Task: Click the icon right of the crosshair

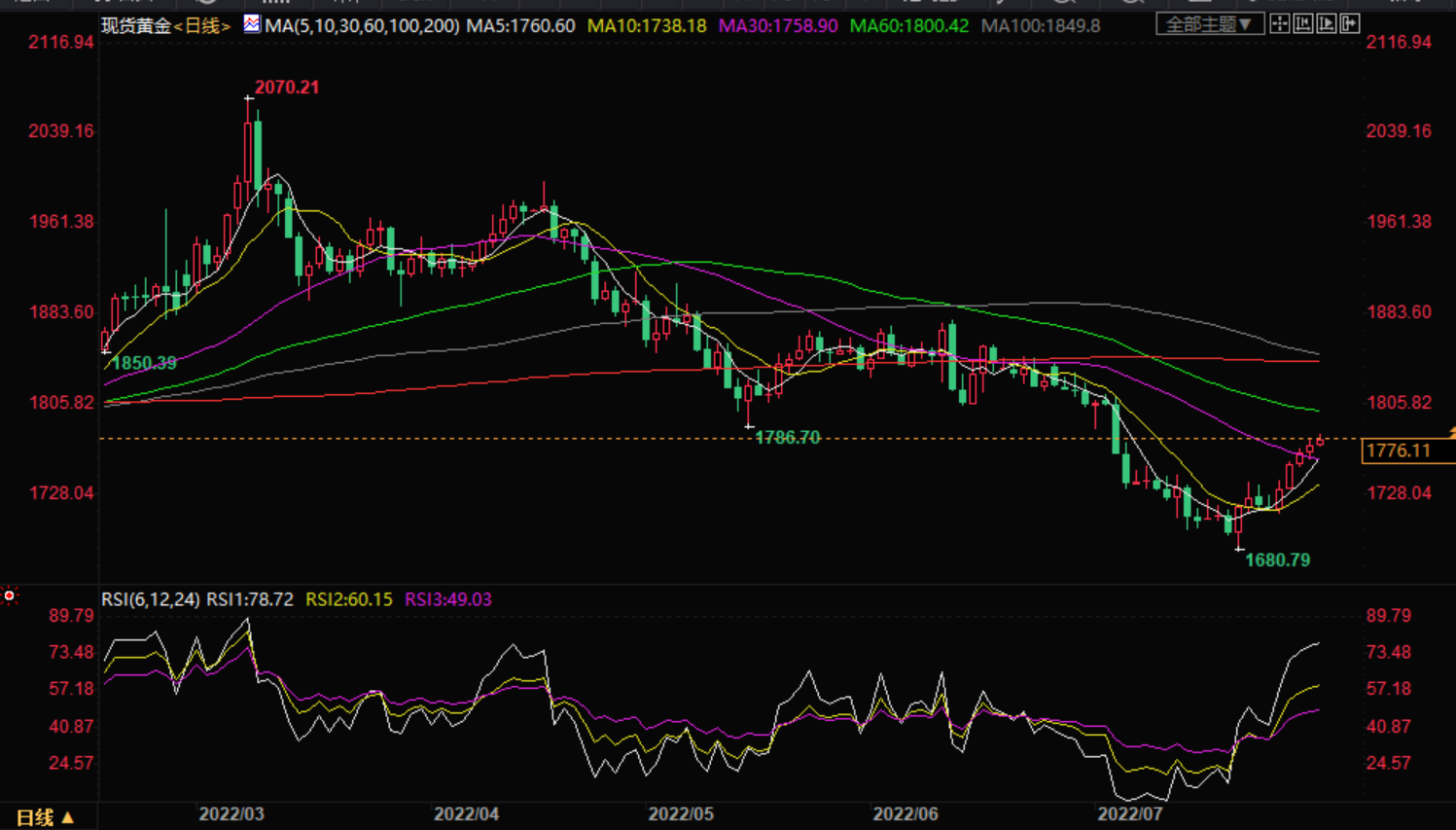Action: pyautogui.click(x=1303, y=24)
